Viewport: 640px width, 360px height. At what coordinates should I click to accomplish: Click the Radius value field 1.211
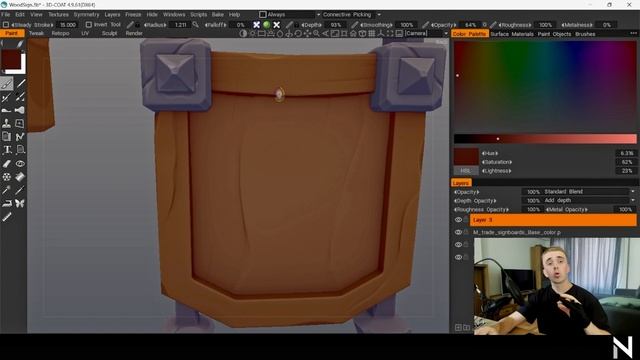click(x=180, y=25)
